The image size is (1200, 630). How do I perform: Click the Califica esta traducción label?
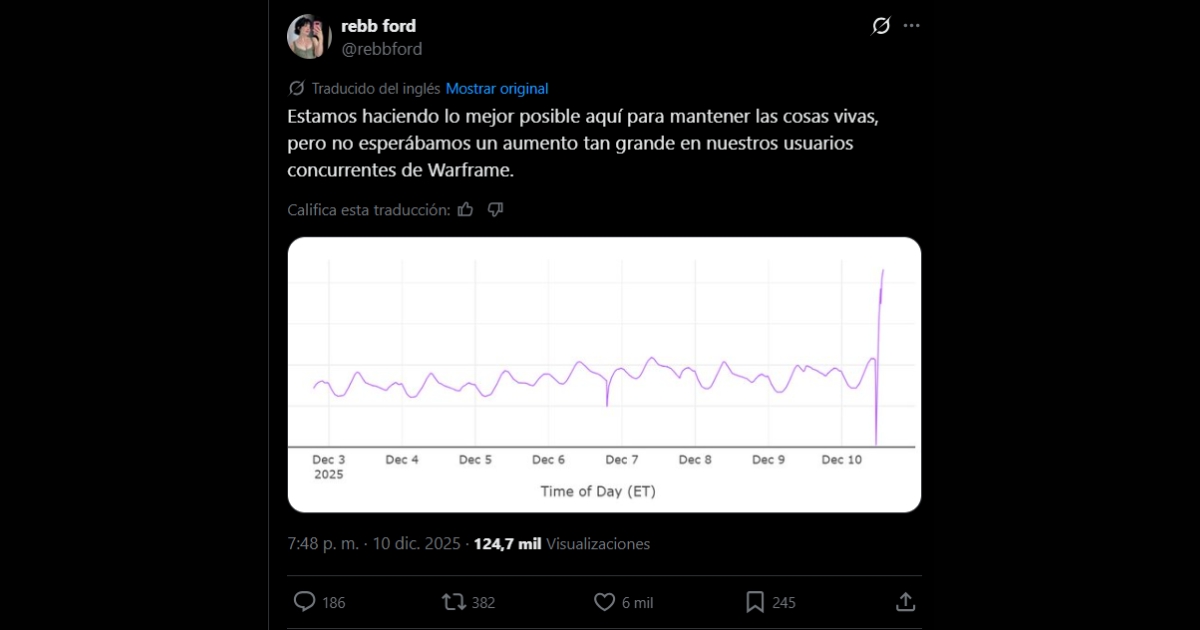[367, 210]
